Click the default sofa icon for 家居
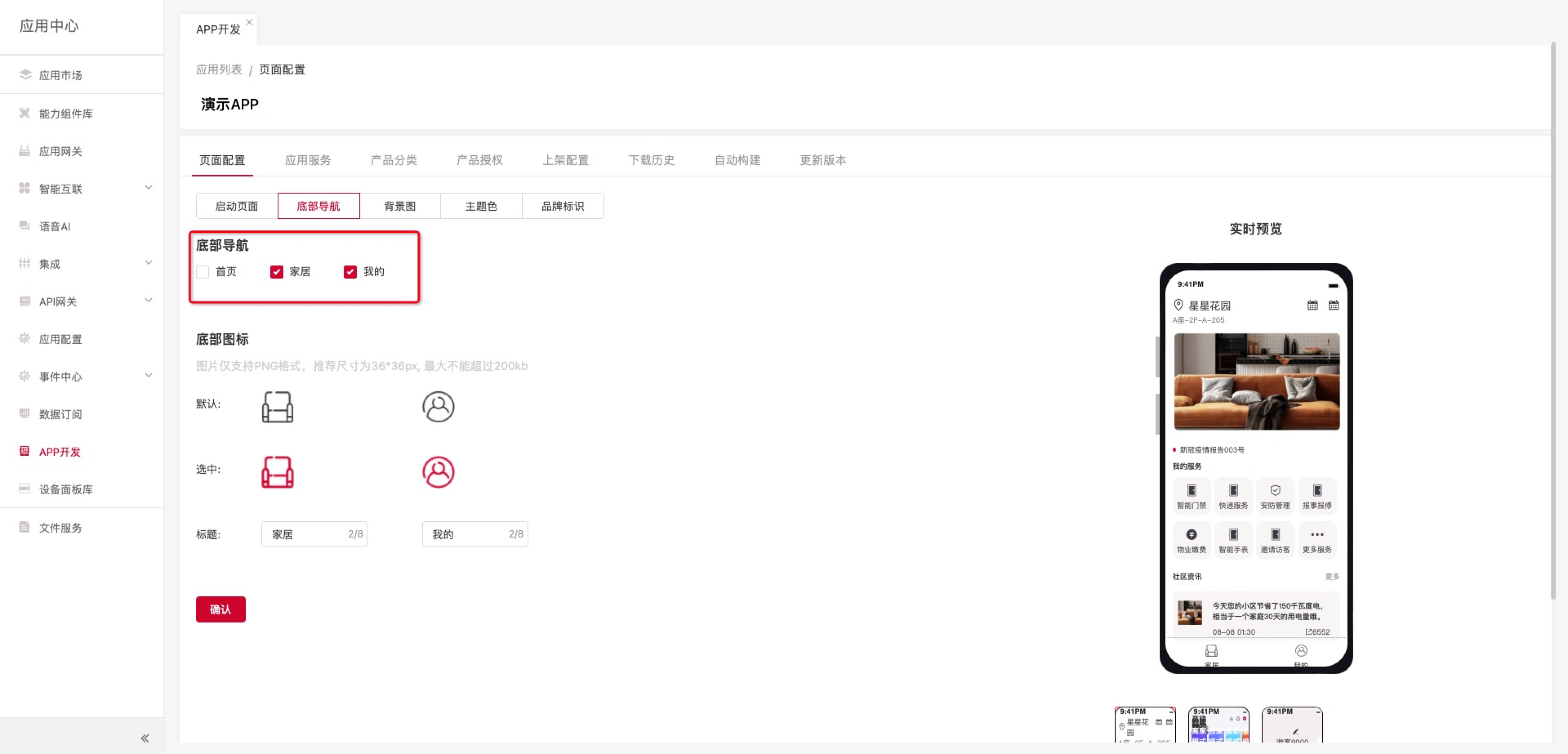Viewport: 1568px width, 754px height. coord(278,407)
